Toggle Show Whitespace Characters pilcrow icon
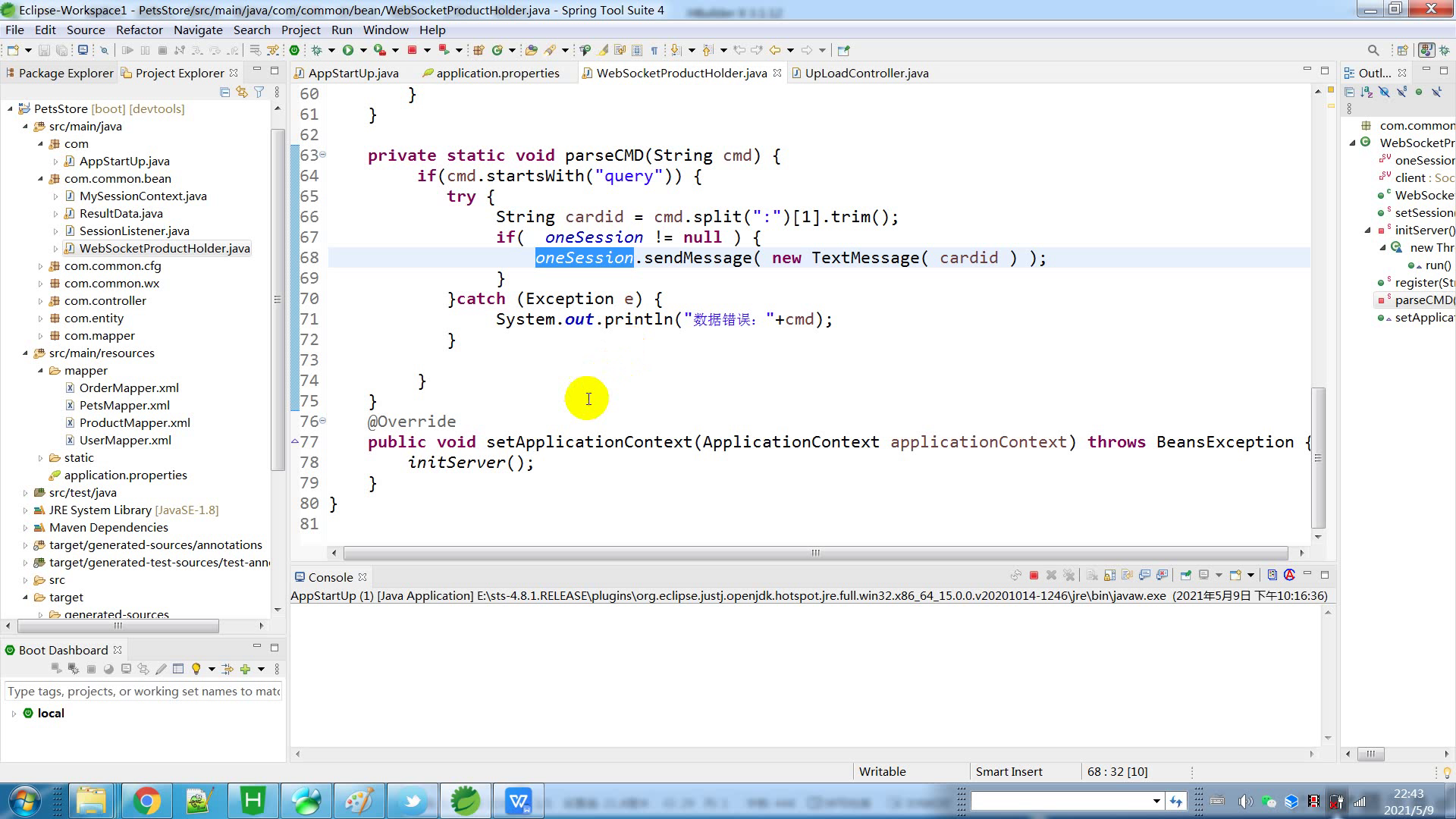1456x819 pixels. point(654,50)
